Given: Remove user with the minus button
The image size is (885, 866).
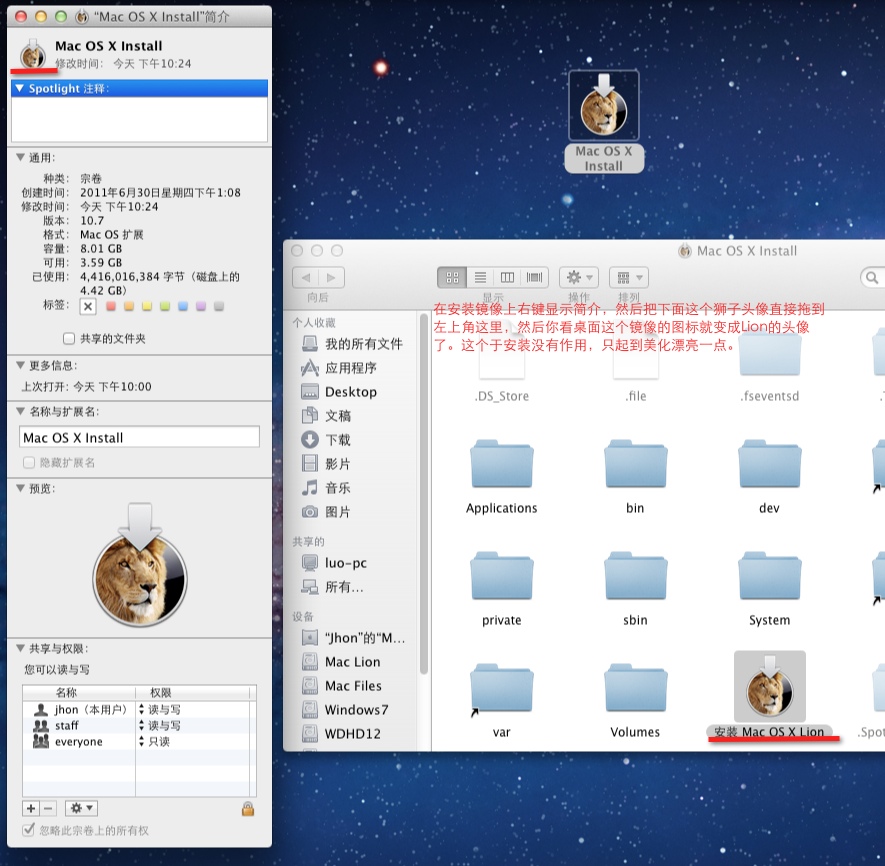Looking at the screenshot, I should 48,808.
